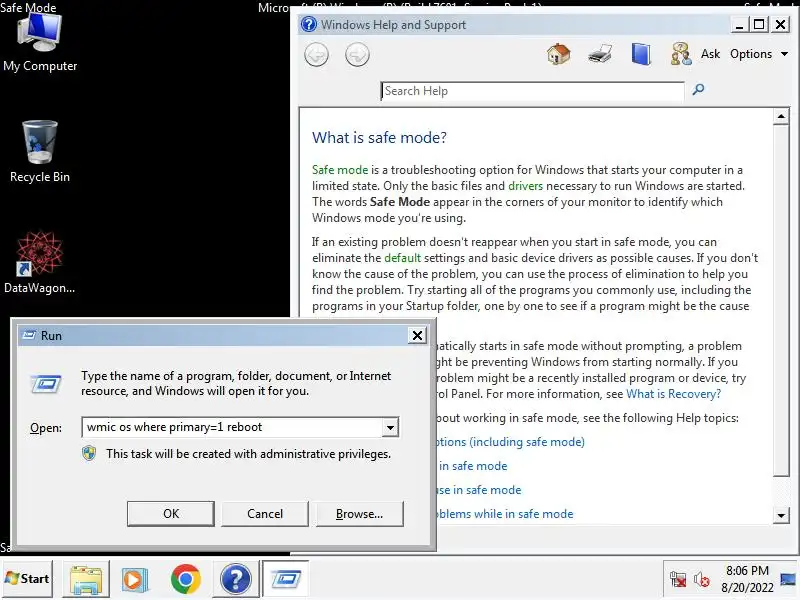
Task: Close the Run dialog
Action: pyautogui.click(x=417, y=335)
